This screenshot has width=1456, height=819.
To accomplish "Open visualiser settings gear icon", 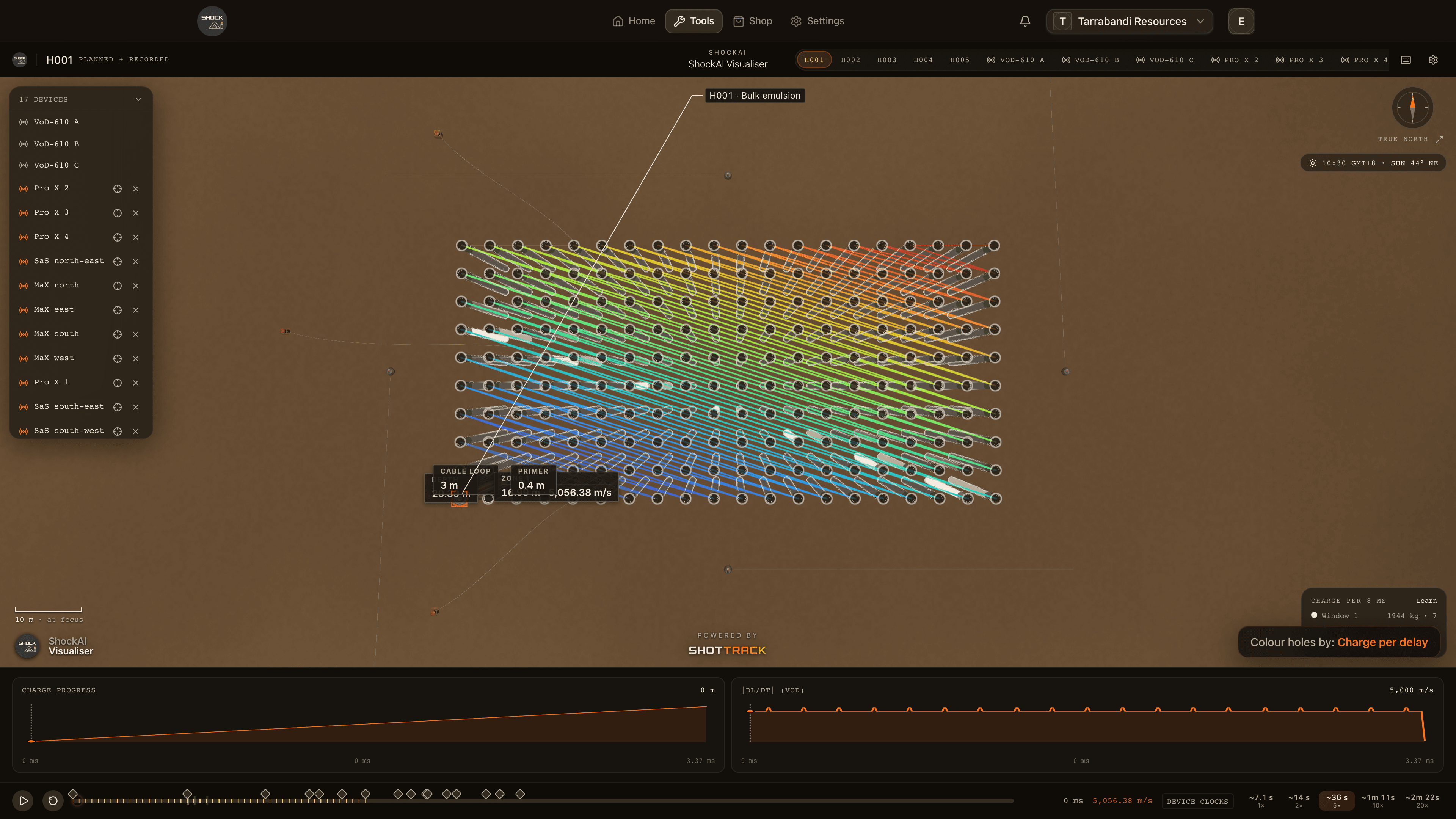I will click(x=1433, y=60).
